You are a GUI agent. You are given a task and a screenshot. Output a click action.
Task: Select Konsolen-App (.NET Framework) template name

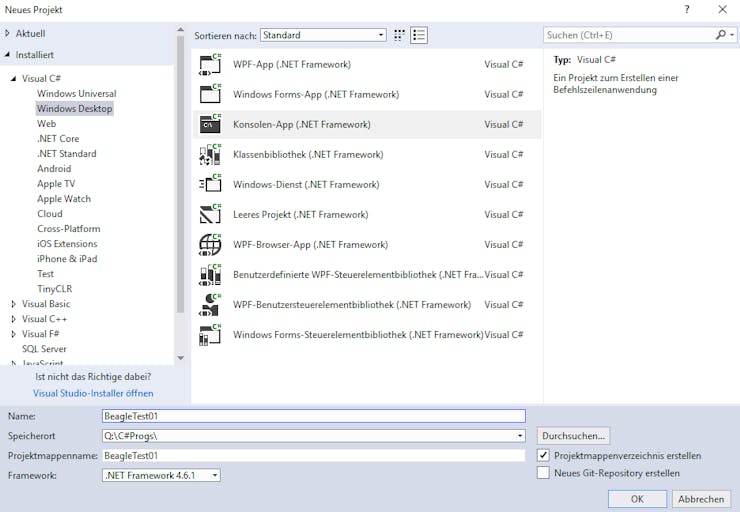click(x=302, y=125)
